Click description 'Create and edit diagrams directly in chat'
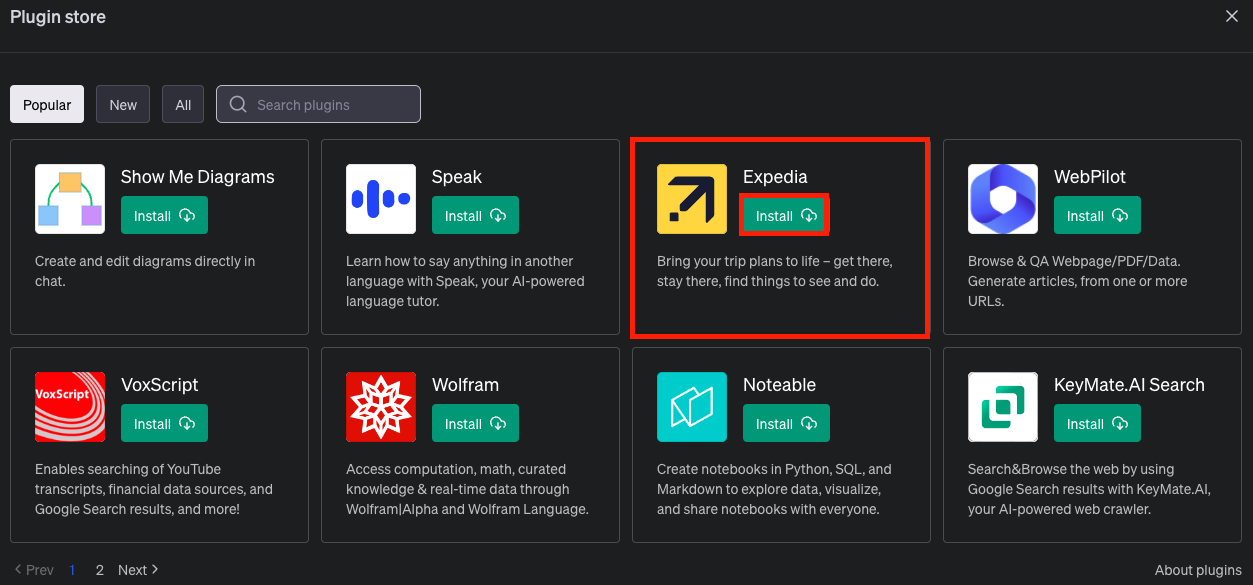The height and width of the screenshot is (585, 1253). [145, 271]
